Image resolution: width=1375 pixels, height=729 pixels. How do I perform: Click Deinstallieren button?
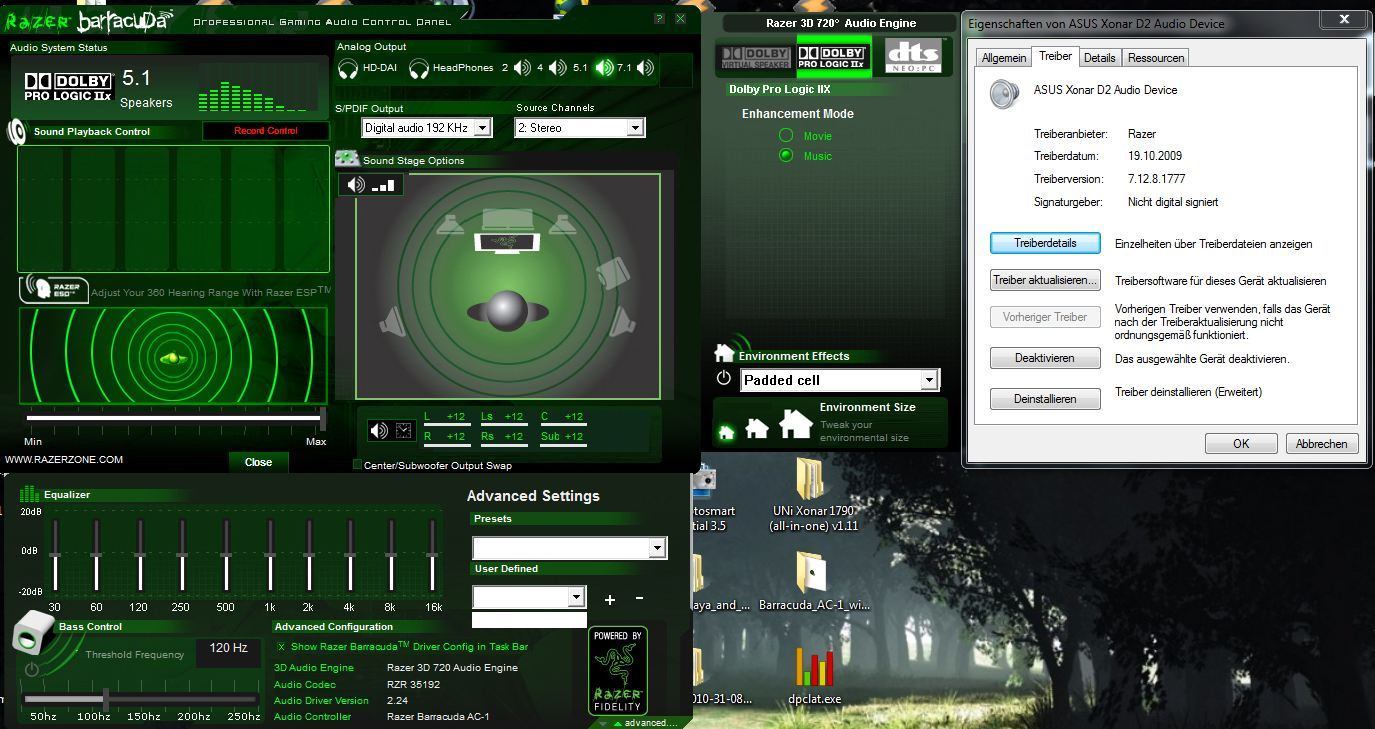(1045, 399)
